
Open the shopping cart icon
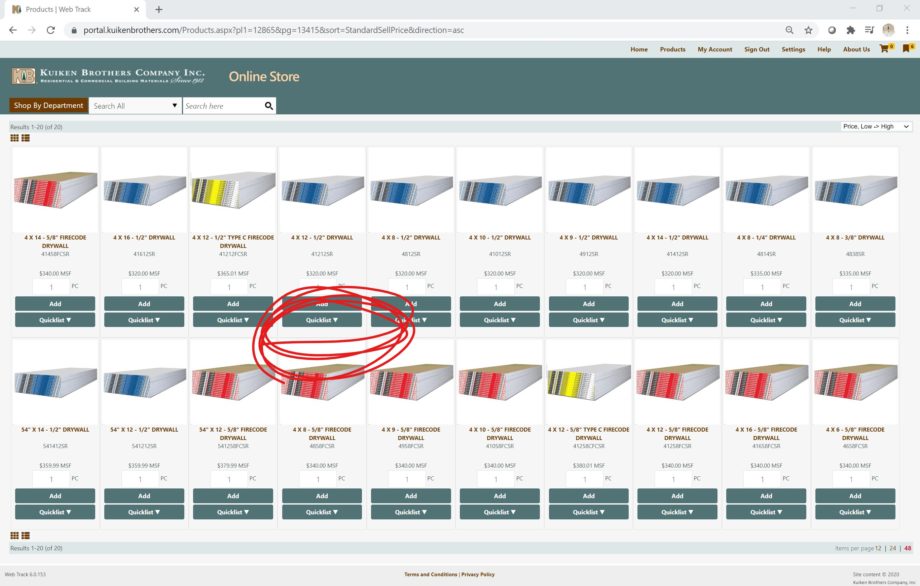[886, 49]
